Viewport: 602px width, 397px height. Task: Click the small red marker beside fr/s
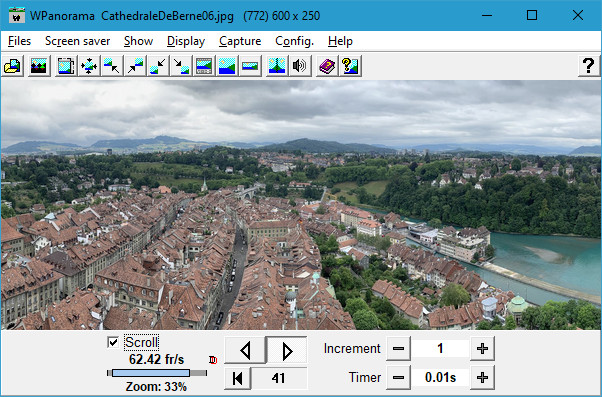(213, 360)
